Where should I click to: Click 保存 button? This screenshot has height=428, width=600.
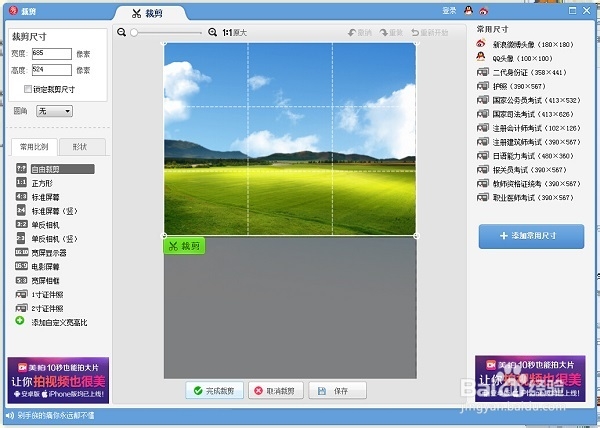pyautogui.click(x=338, y=391)
